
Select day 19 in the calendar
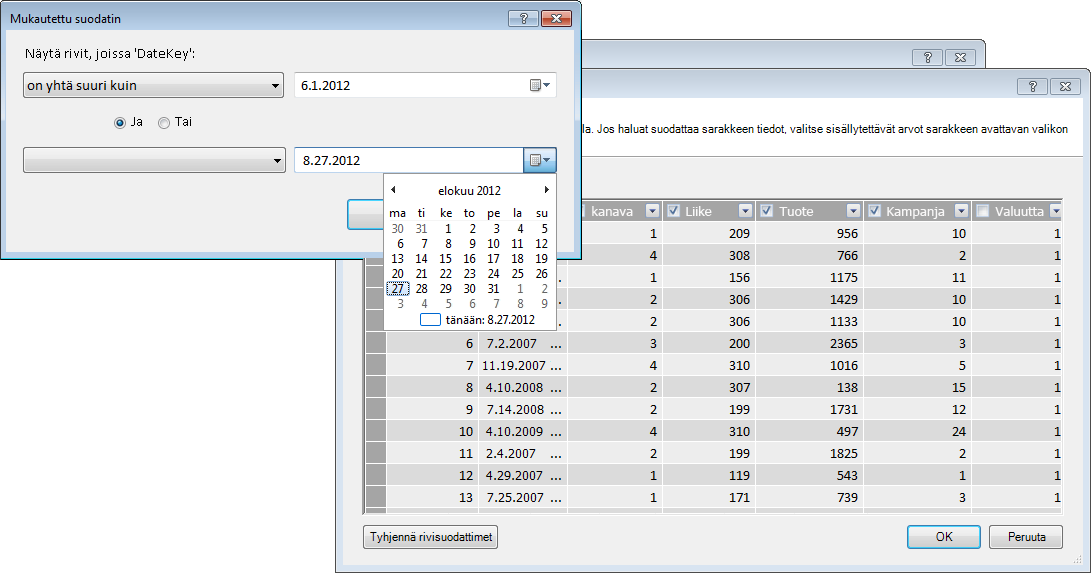tap(541, 259)
